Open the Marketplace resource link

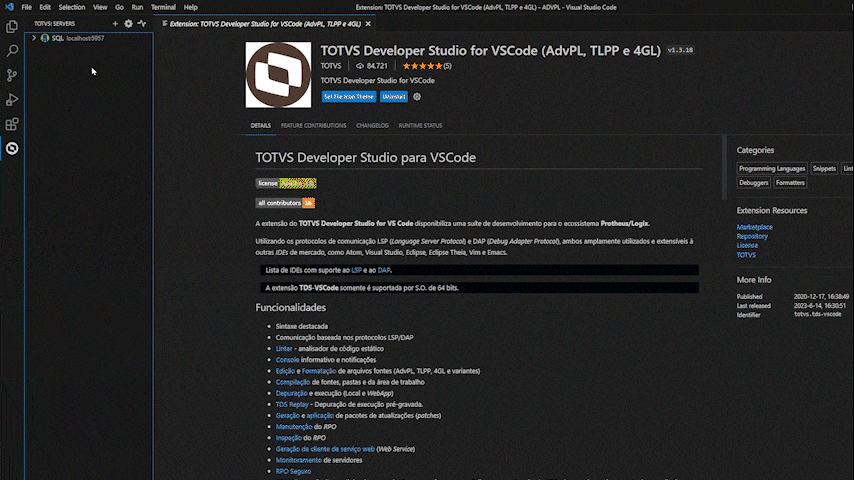754,227
